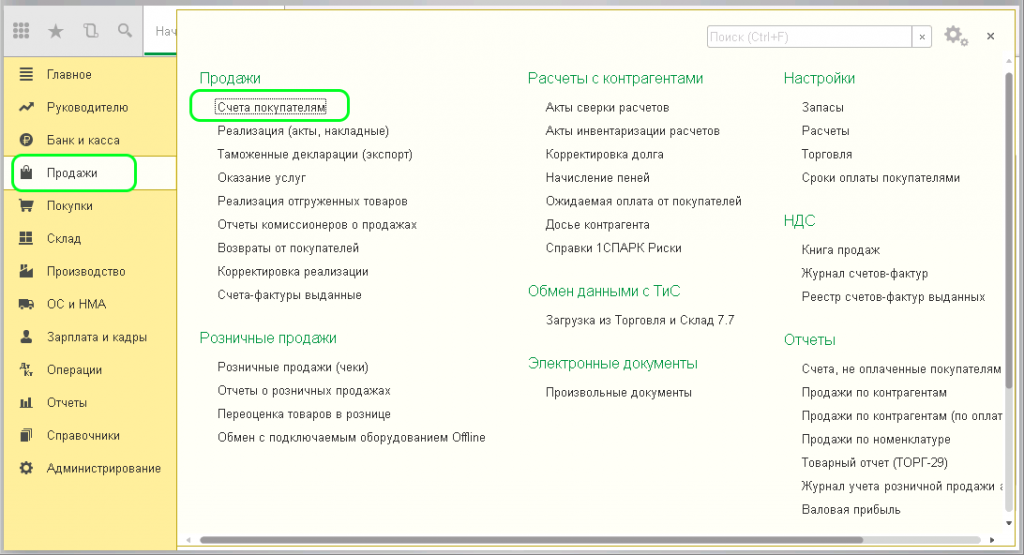Open Реализация (акты, накладные)
Viewport: 1024px width, 555px height.
coord(303,131)
